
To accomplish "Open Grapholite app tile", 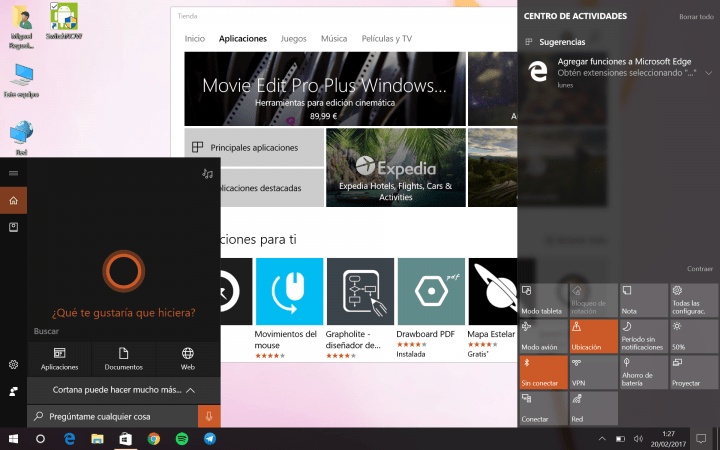I will pos(360,308).
